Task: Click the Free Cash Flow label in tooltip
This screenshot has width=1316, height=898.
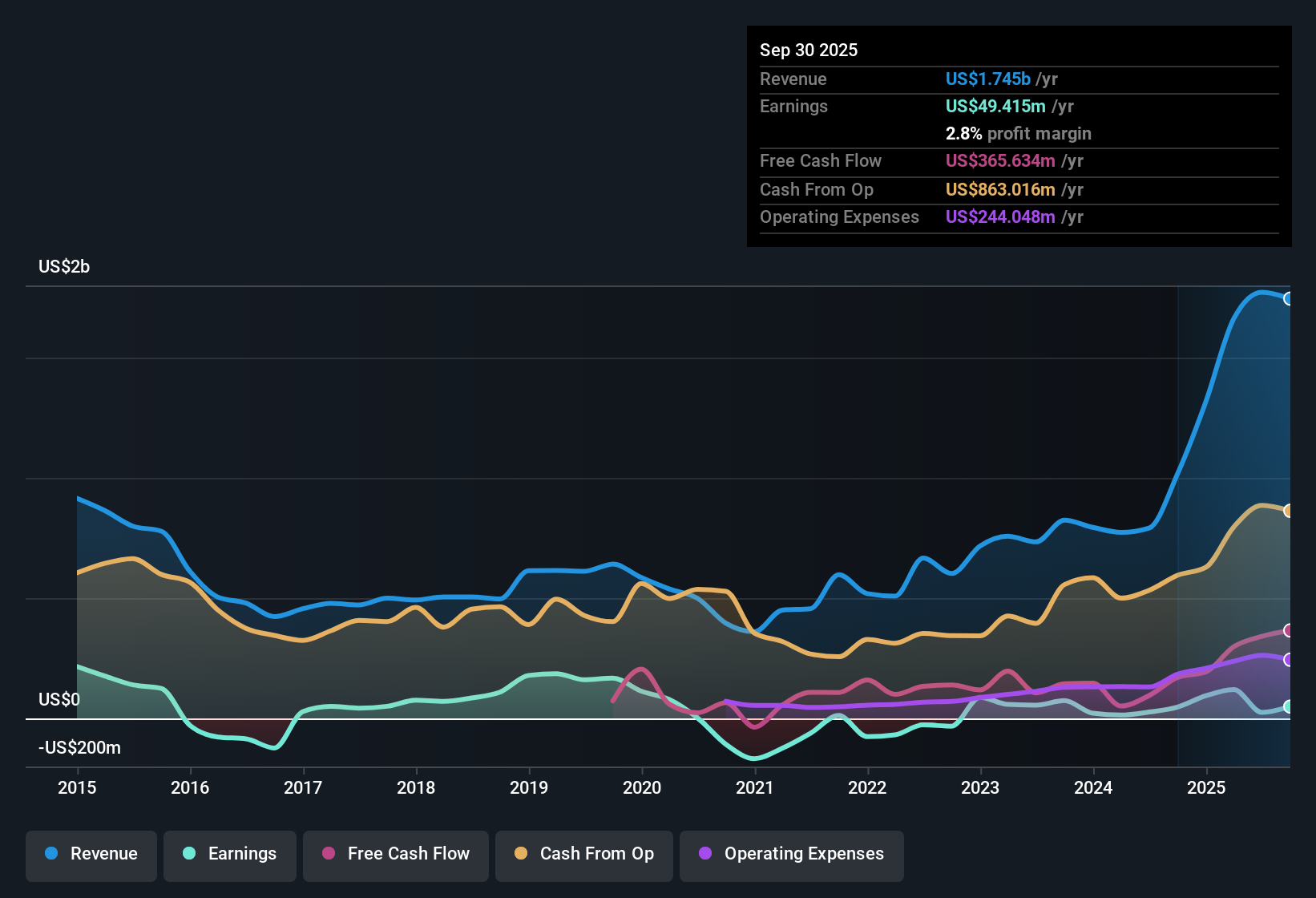Action: [x=821, y=161]
